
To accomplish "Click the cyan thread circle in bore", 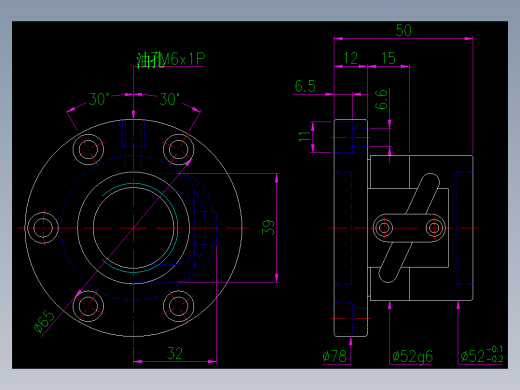I will (177, 228).
